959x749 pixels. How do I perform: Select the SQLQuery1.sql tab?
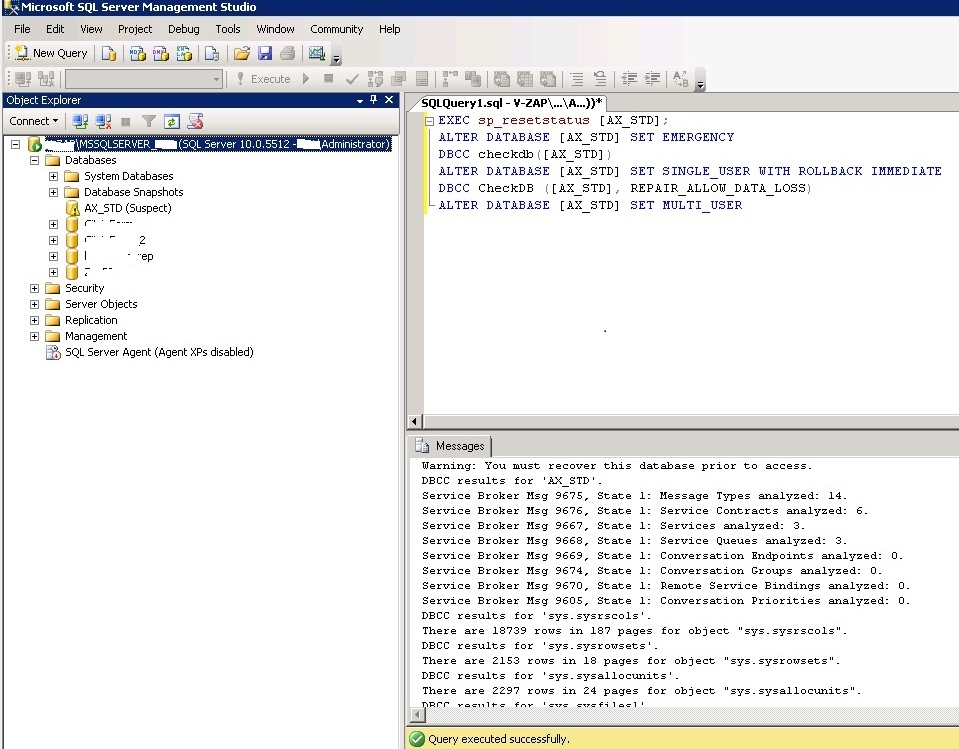pyautogui.click(x=510, y=103)
